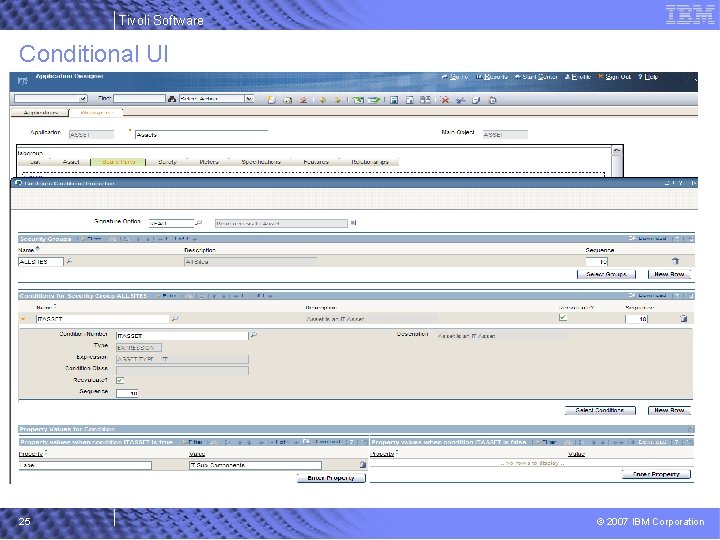Click the Edit Dialogs toolbar icon

pyautogui.click(x=425, y=100)
